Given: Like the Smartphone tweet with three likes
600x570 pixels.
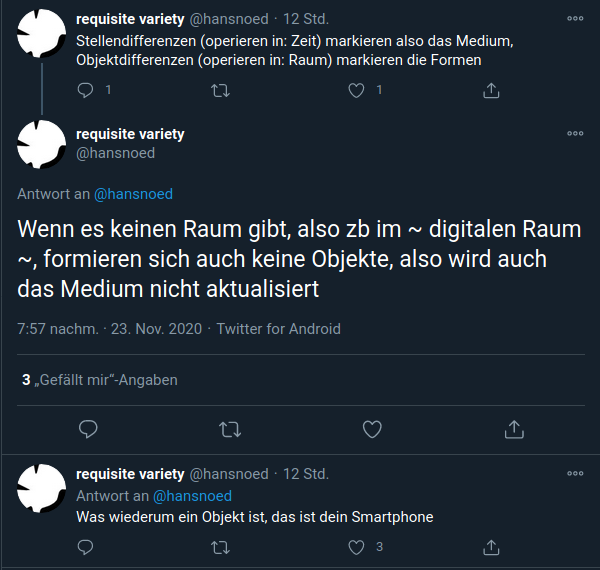Looking at the screenshot, I should pyautogui.click(x=356, y=547).
